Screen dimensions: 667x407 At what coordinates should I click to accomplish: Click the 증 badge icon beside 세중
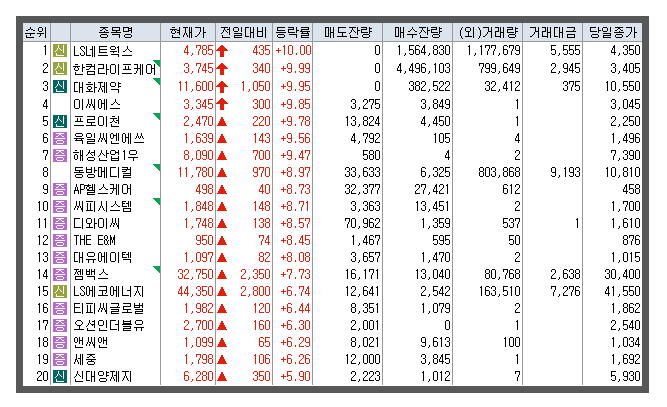[x=60, y=359]
